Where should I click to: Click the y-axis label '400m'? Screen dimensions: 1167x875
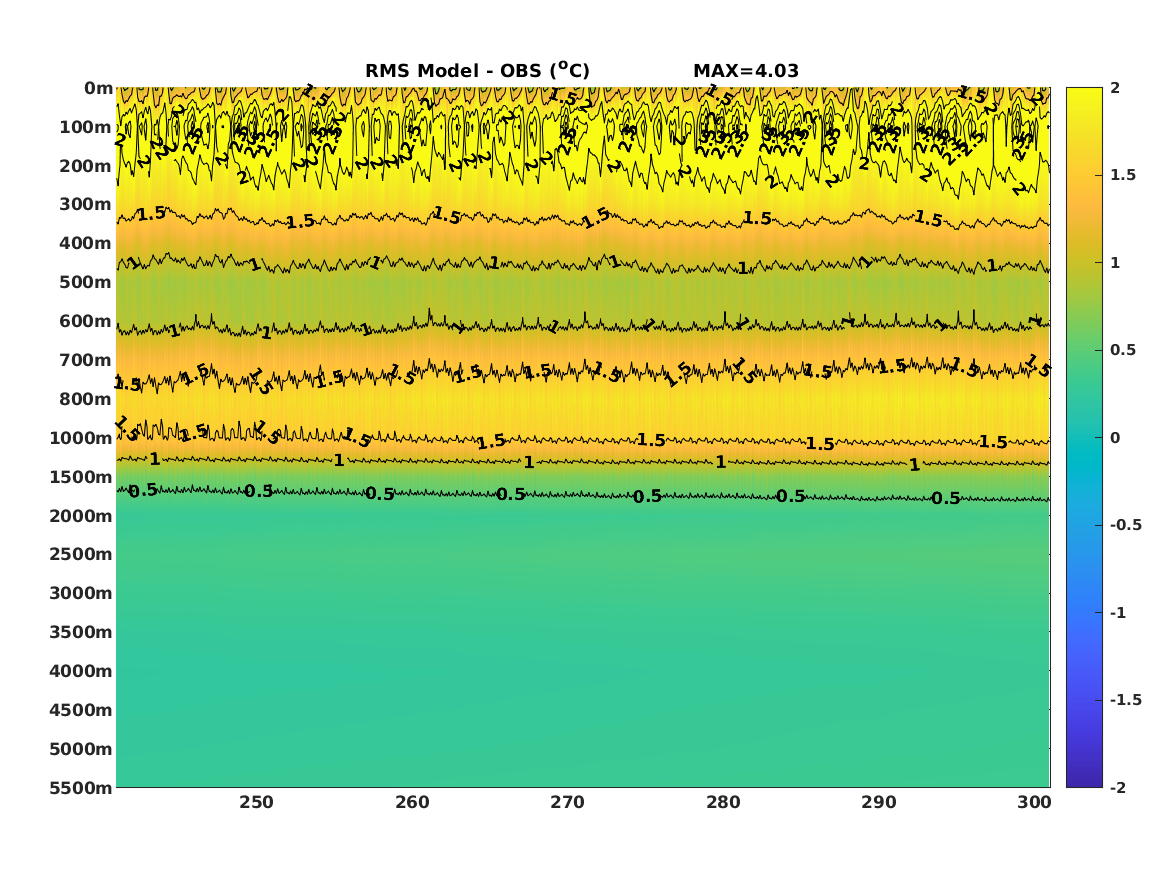point(86,243)
